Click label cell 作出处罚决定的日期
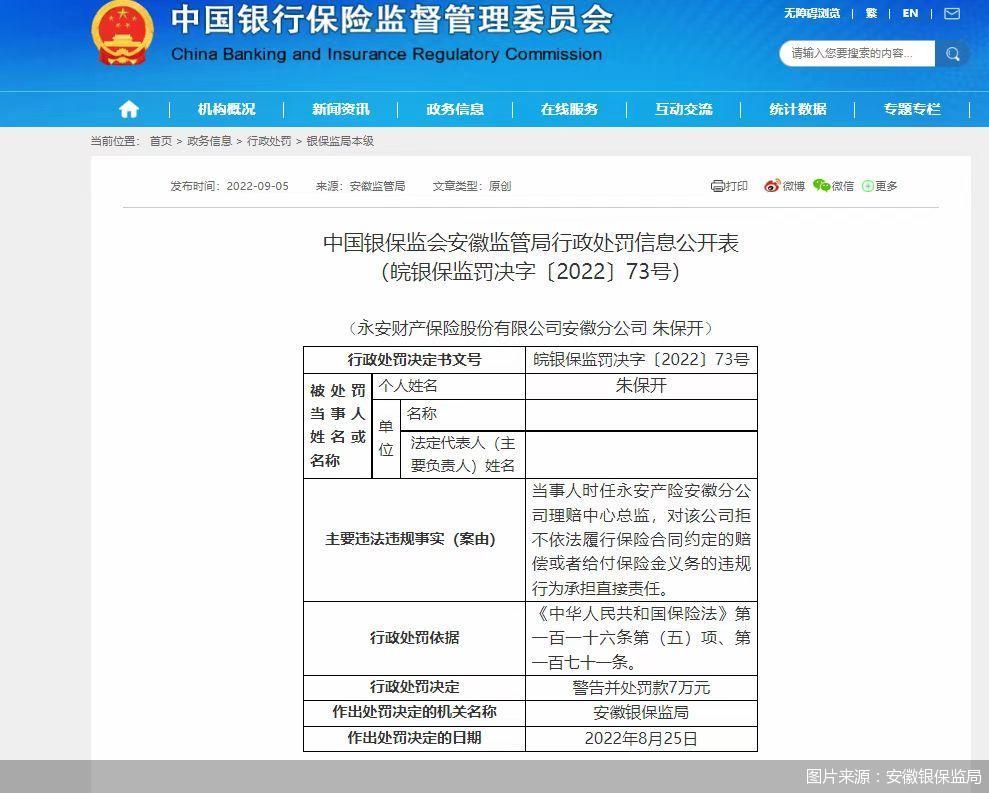The width and height of the screenshot is (989, 793). [x=414, y=737]
